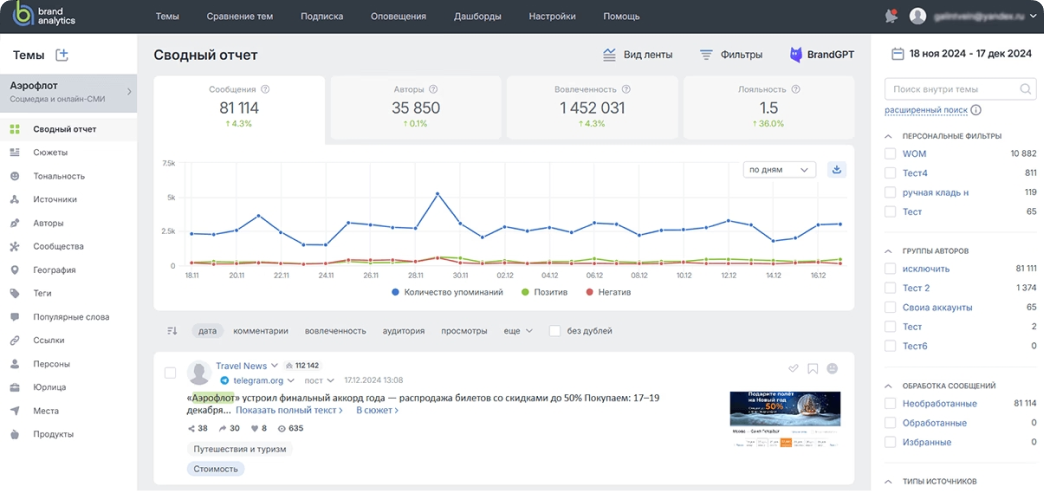Check the Тест4 filter checkbox
1044x491 pixels.
[890, 173]
